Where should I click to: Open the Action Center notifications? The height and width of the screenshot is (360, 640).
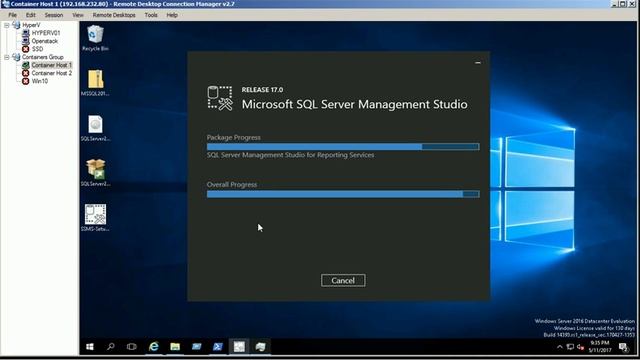click(623, 347)
